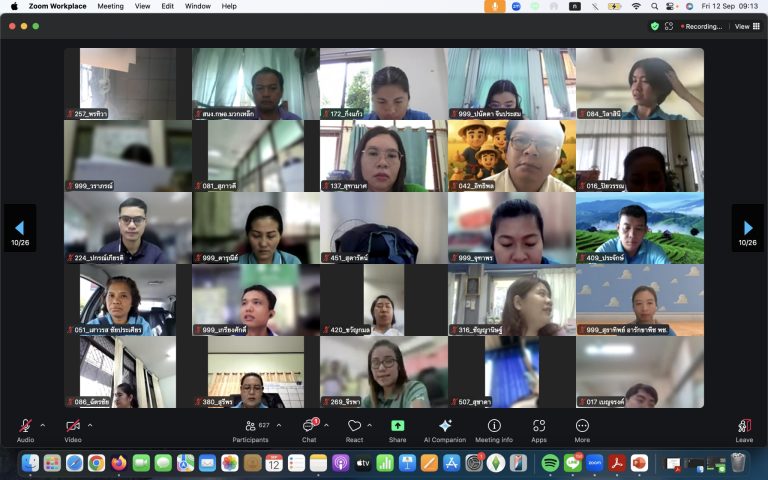768x480 pixels.
Task: Expand video options arrow next to Video
Action: (90, 425)
